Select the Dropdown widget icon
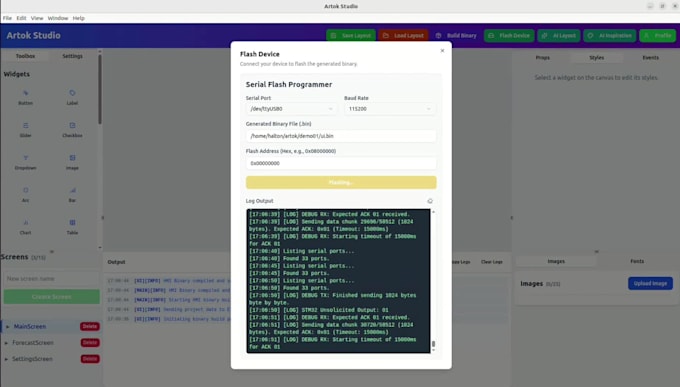The image size is (680, 387). [26, 158]
